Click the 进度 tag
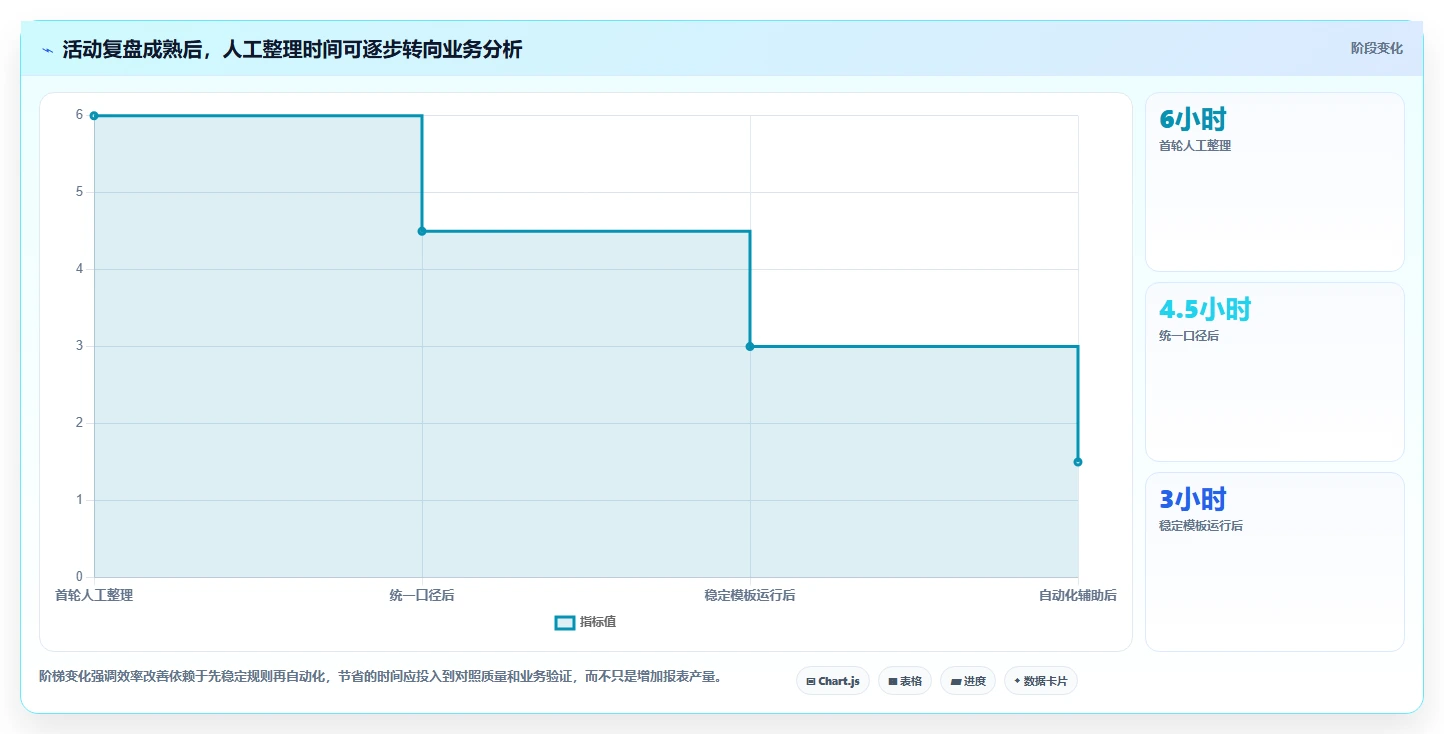1444x734 pixels. pyautogui.click(x=968, y=681)
